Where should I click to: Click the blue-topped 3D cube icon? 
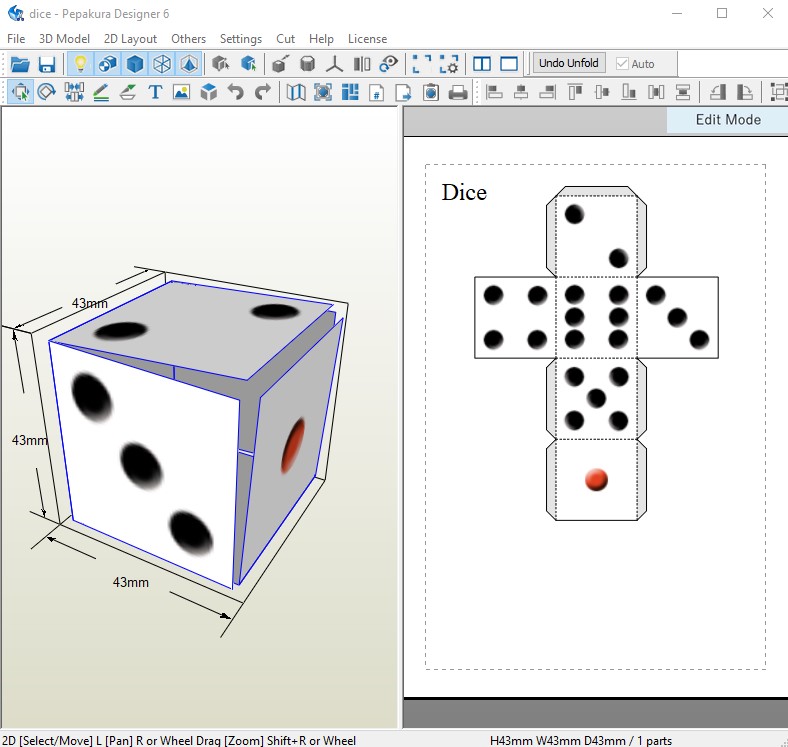[209, 92]
